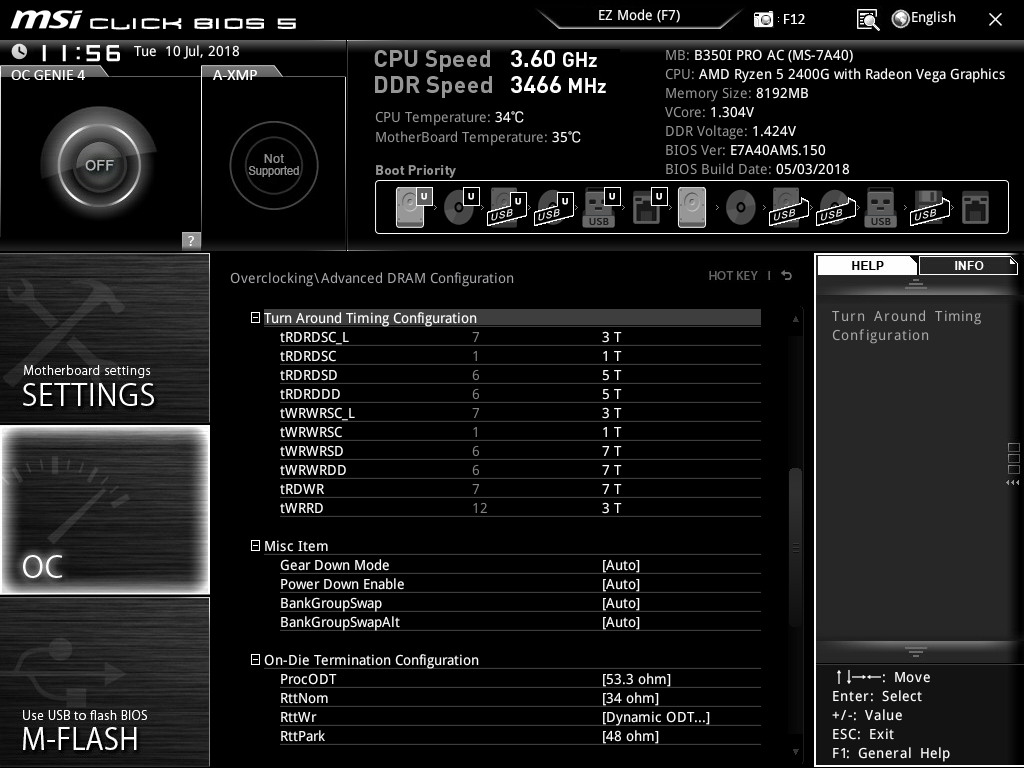This screenshot has width=1024, height=768.
Task: Expand the side panel triple-arrow handle
Action: pyautogui.click(x=1012, y=483)
